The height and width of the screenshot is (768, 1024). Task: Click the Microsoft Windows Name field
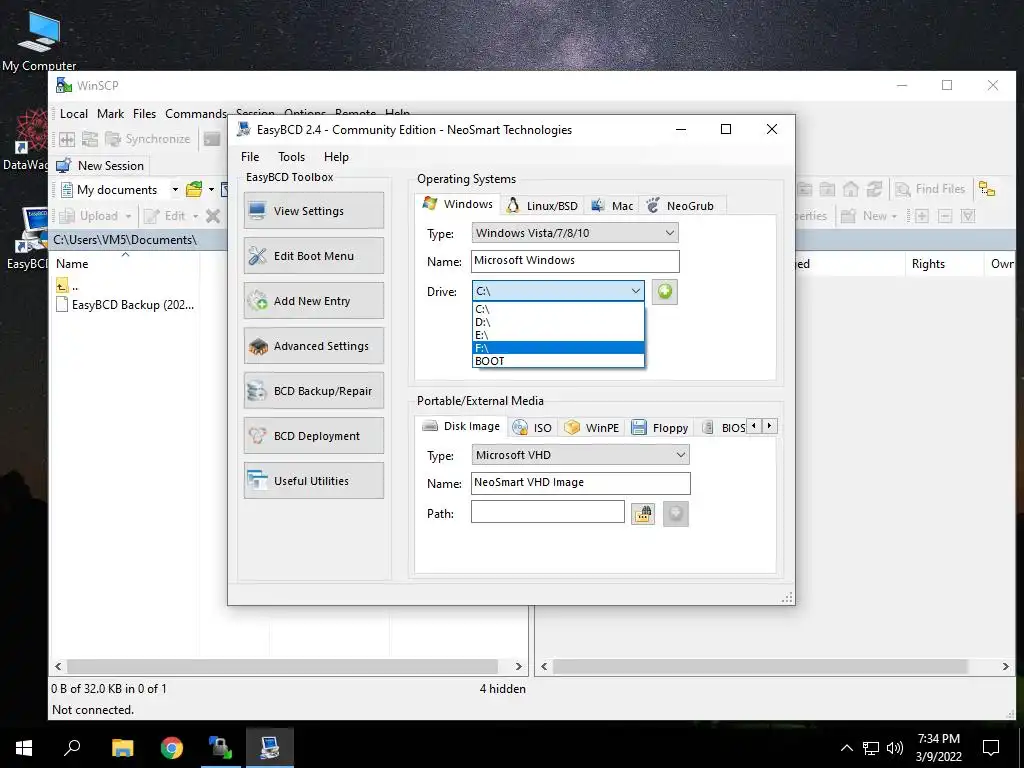click(x=575, y=261)
